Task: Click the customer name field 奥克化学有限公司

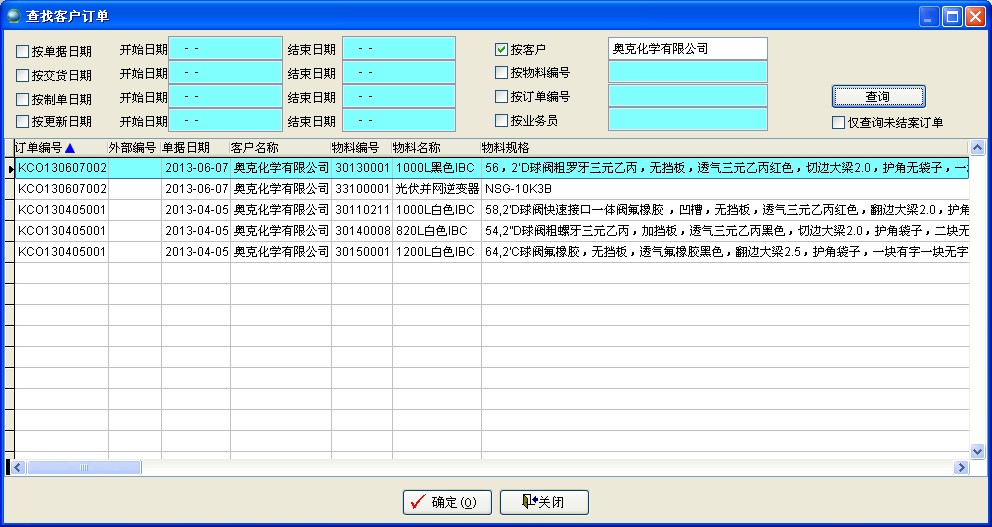Action: tap(687, 49)
